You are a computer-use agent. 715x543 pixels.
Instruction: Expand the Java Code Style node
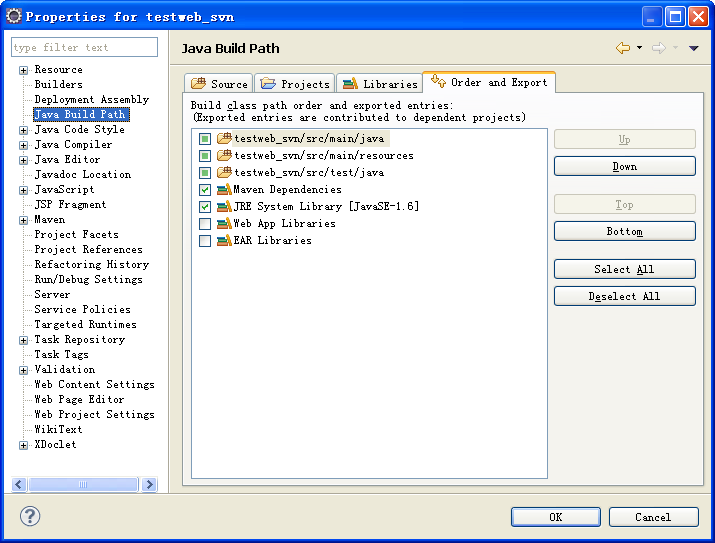(23, 130)
